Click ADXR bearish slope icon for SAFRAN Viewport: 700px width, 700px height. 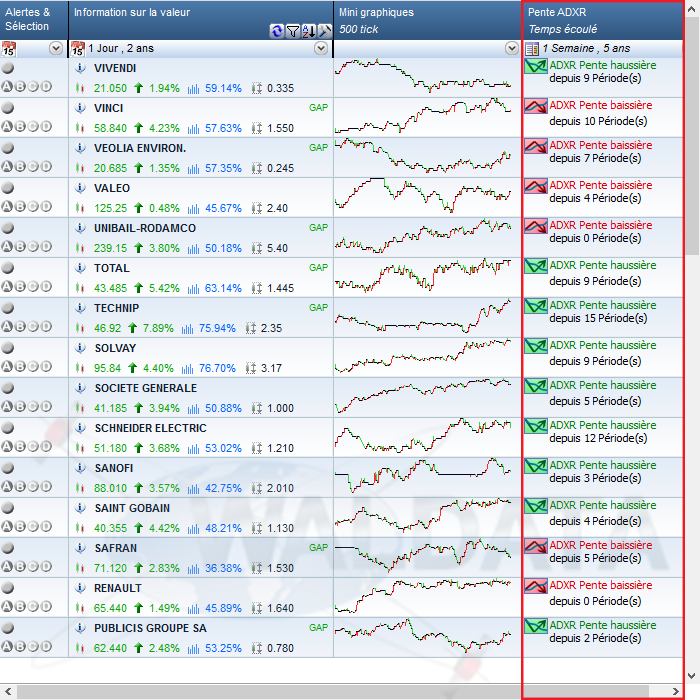[536, 546]
